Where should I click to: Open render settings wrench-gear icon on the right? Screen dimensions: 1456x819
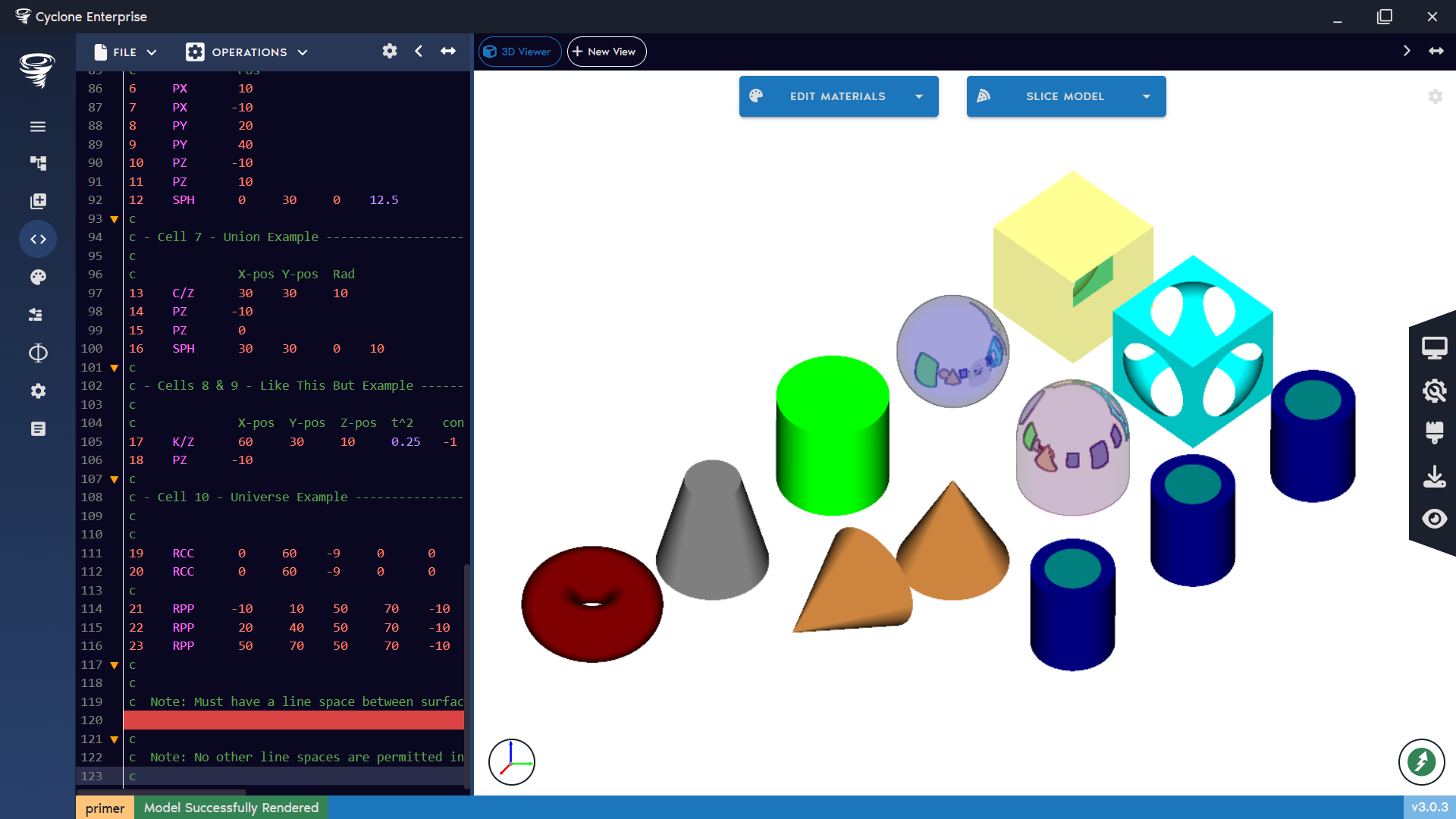point(1435,391)
